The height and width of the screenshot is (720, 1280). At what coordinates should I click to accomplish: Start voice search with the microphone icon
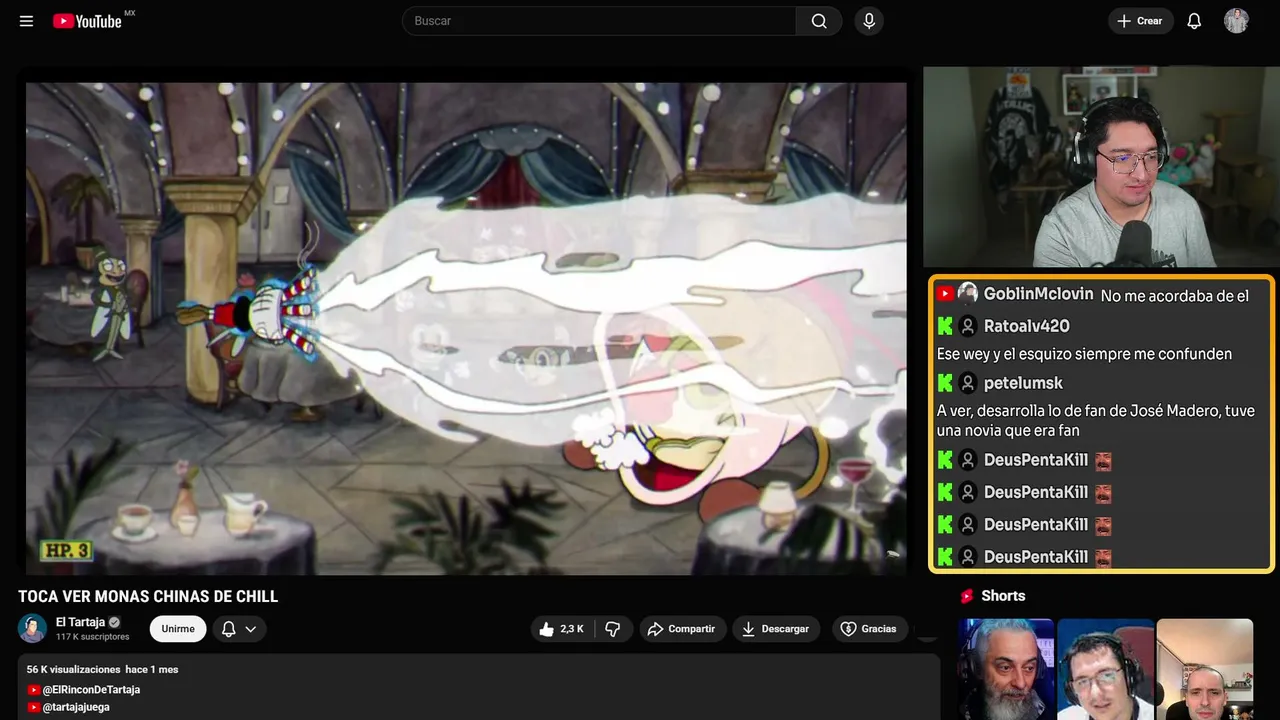869,21
